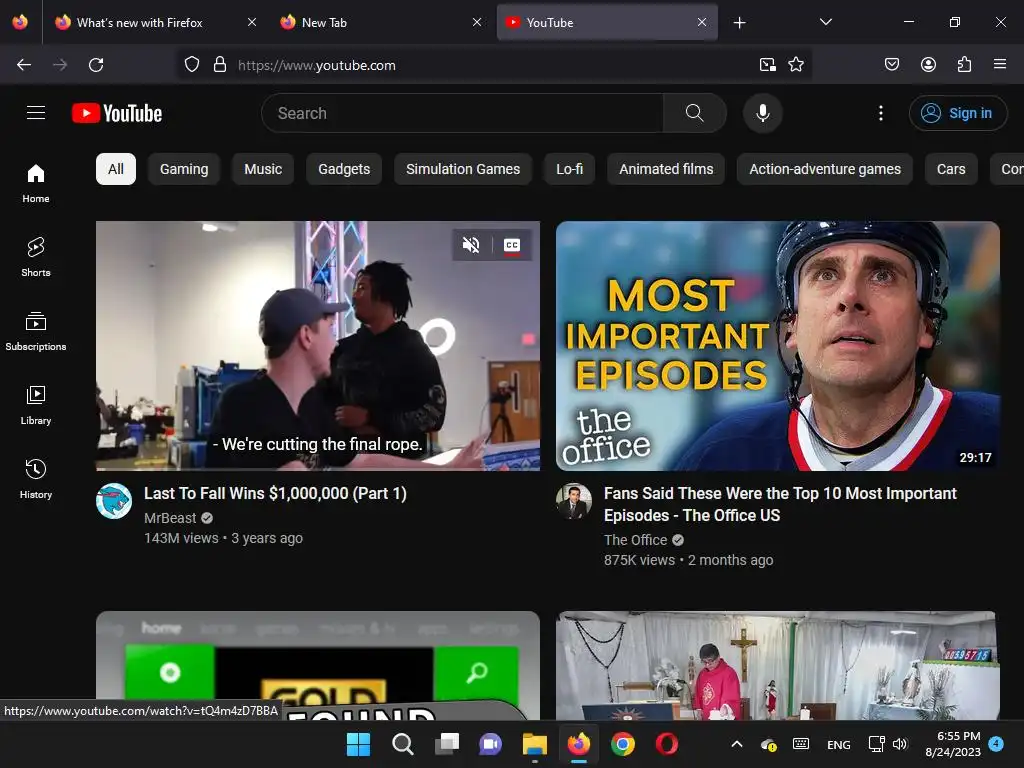Viewport: 1024px width, 768px height.
Task: Open the YouTube guide hamburger menu
Action: pos(36,113)
